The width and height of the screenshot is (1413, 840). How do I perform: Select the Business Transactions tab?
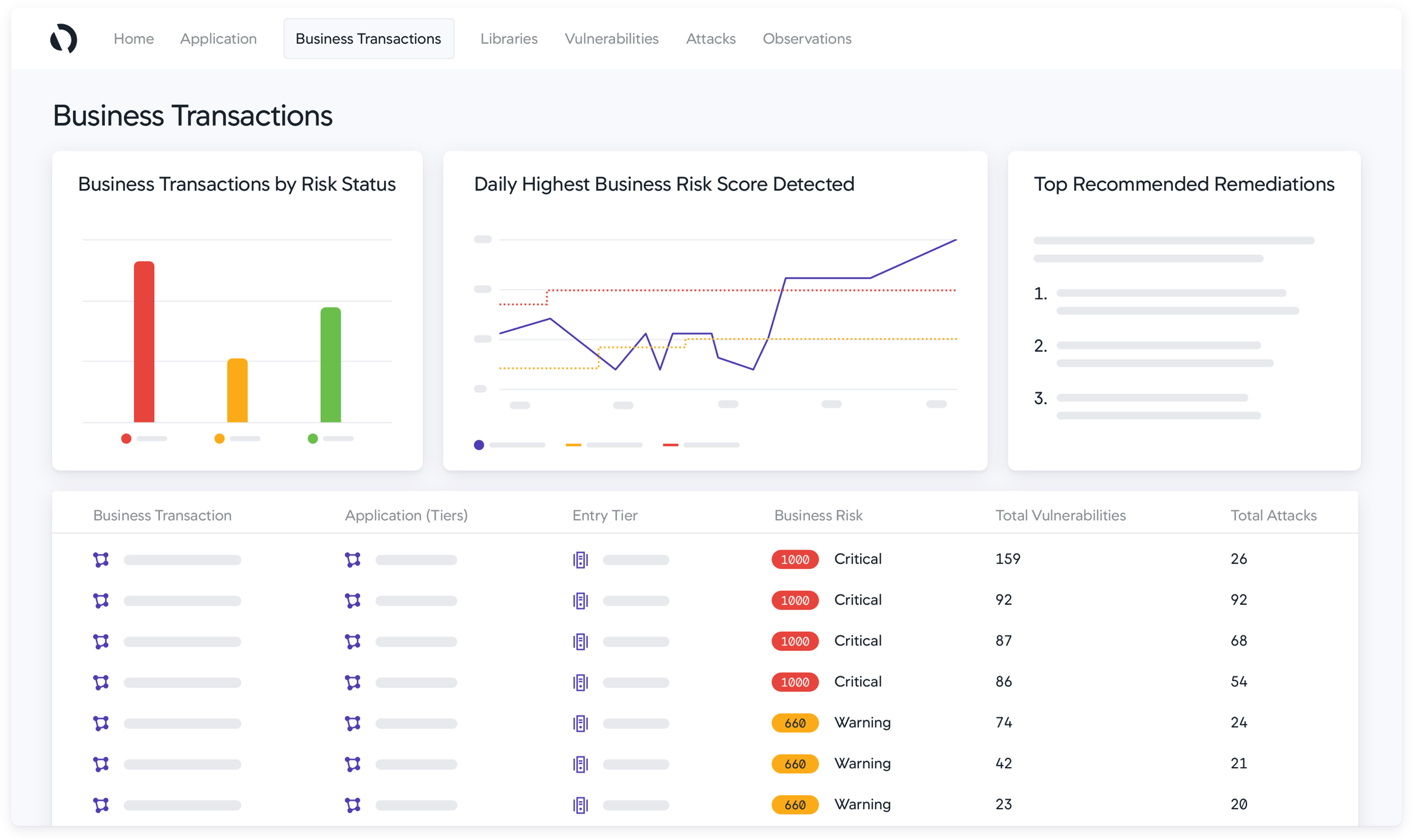coord(368,39)
